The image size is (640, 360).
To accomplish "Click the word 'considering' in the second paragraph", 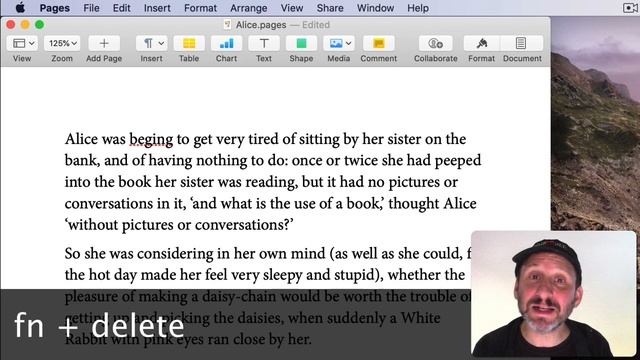I will point(175,254).
